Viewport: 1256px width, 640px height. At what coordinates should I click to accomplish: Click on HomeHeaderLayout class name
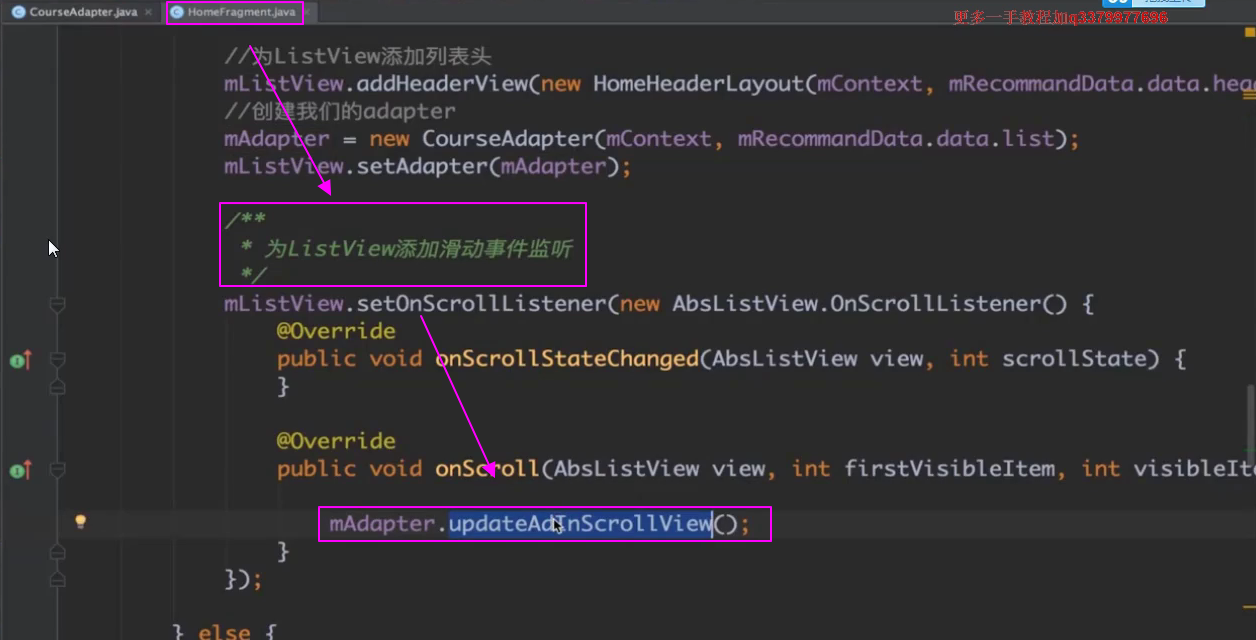pos(699,84)
